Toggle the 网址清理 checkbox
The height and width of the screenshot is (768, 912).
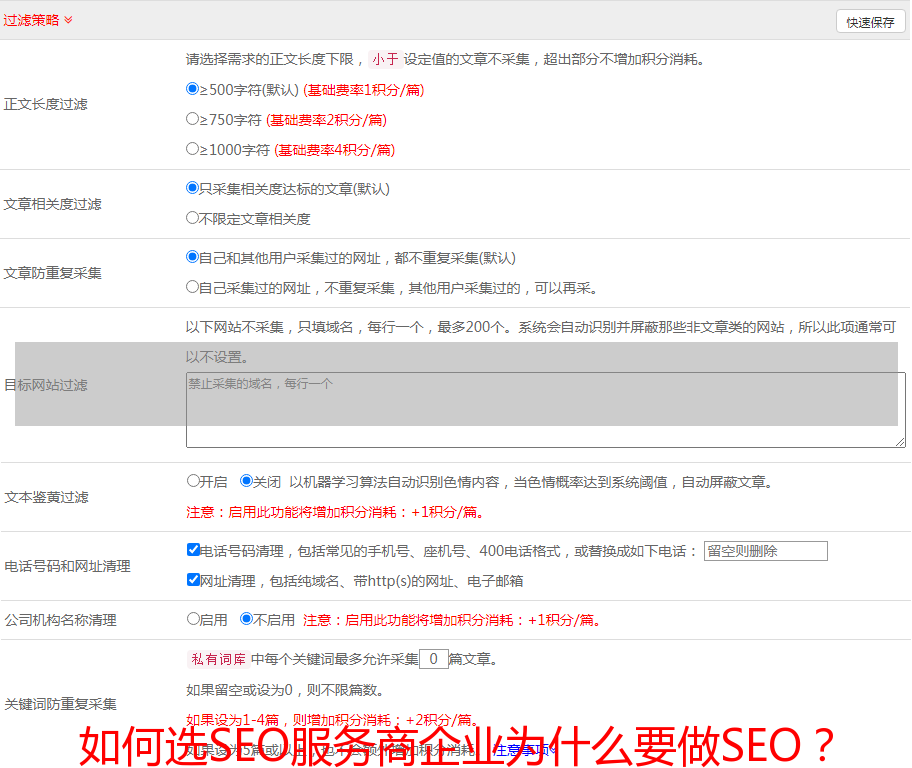(x=194, y=580)
